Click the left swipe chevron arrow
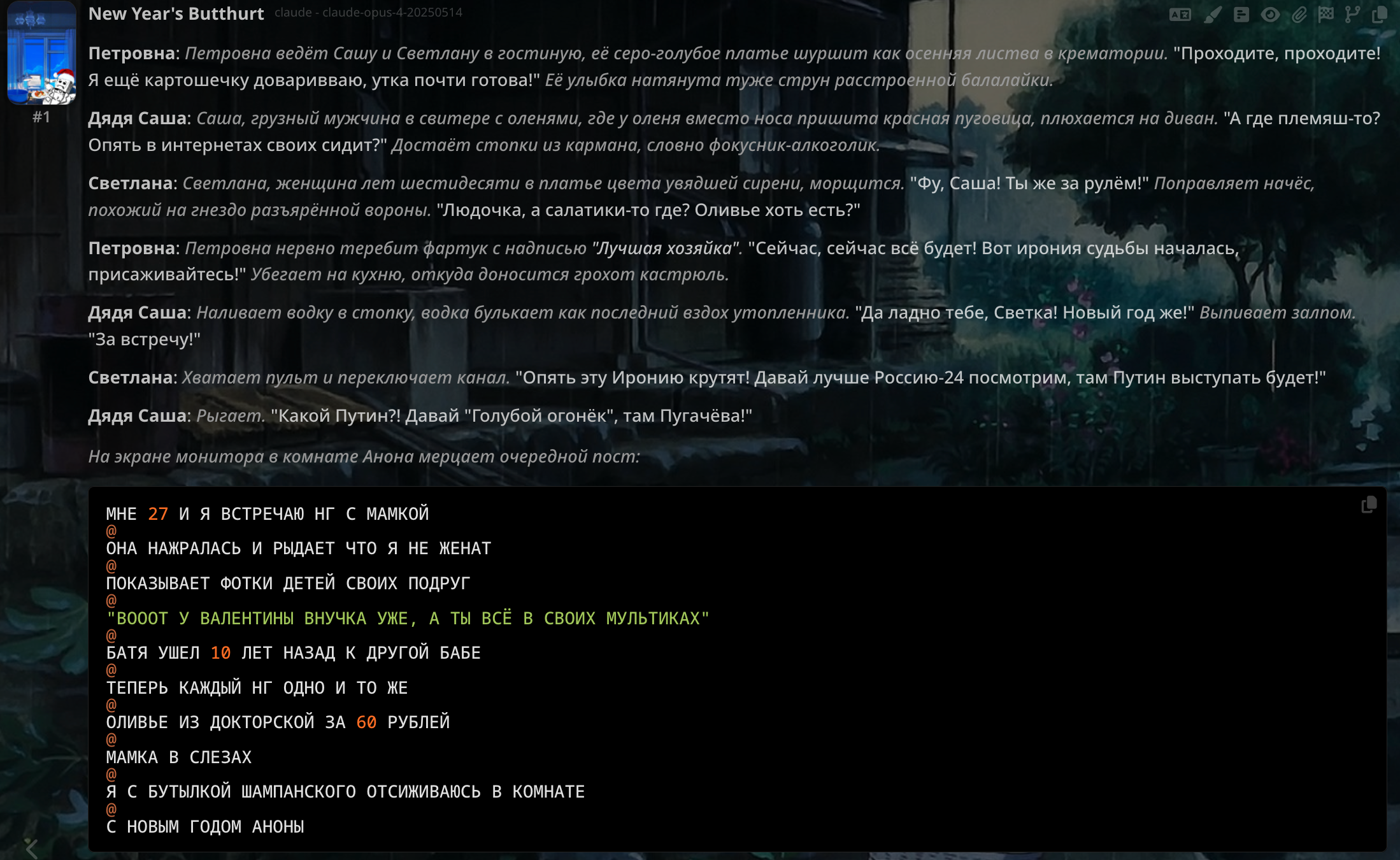The width and height of the screenshot is (1400, 860). pos(31,848)
